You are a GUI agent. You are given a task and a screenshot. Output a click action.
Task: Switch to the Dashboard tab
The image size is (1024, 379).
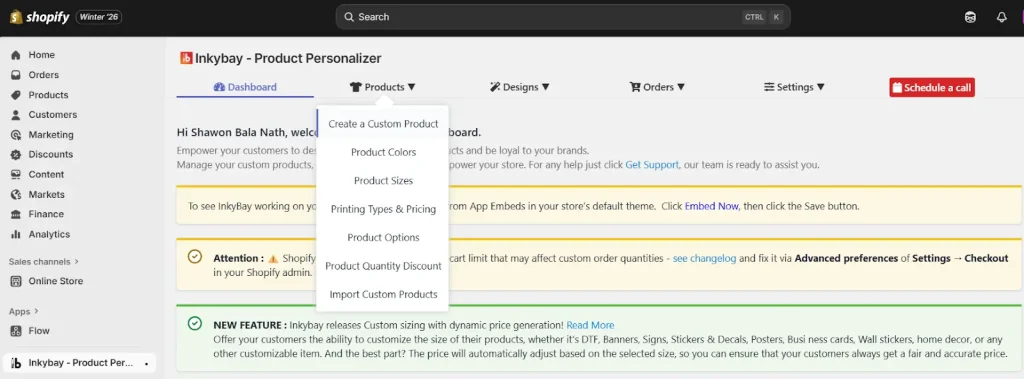[x=245, y=87]
